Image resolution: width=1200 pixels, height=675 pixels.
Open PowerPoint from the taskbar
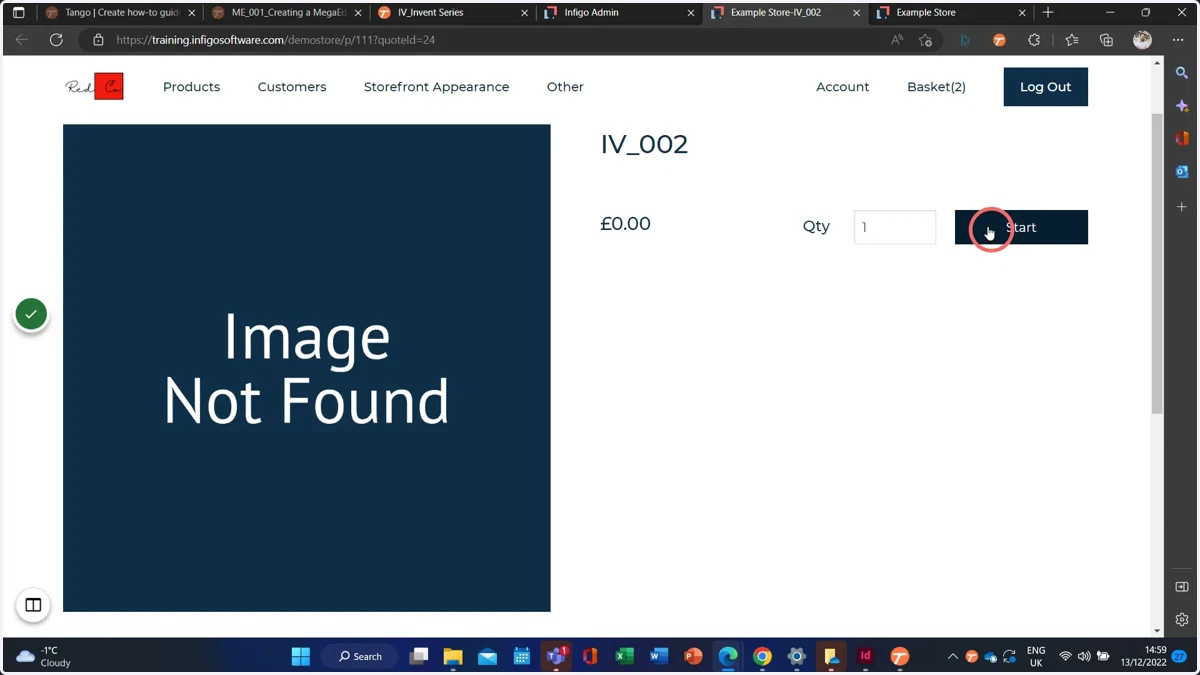[693, 656]
